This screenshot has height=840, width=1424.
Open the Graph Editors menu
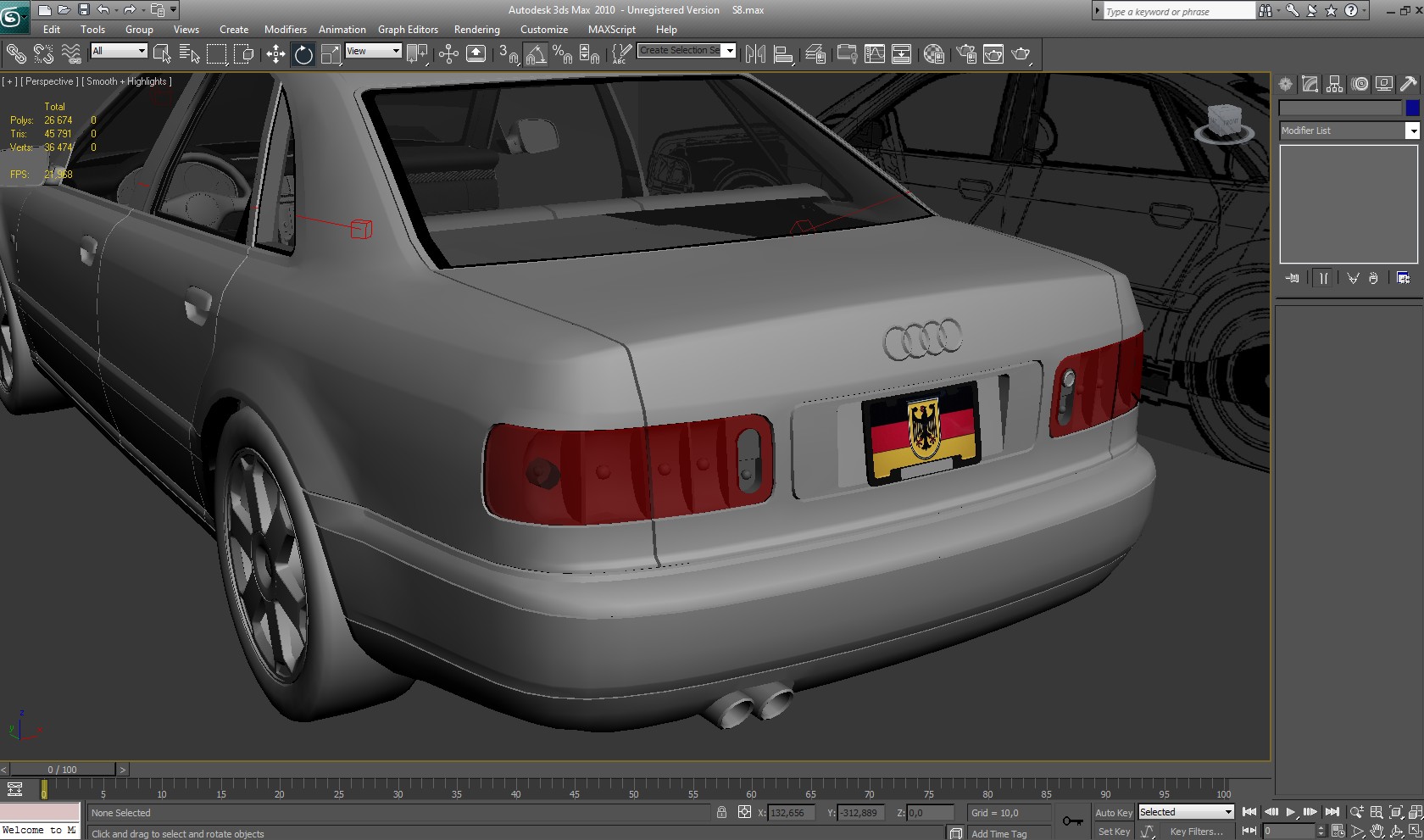pos(408,30)
